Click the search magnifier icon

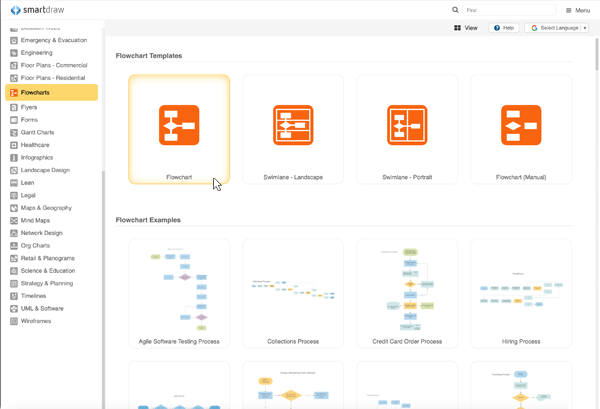(455, 10)
